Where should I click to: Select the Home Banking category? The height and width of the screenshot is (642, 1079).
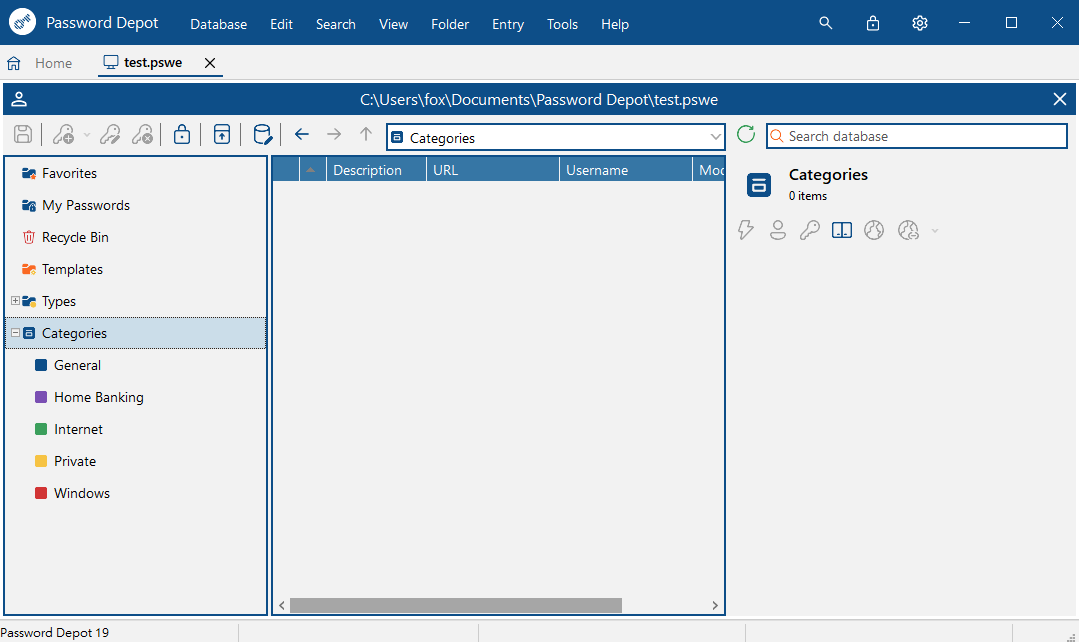pos(98,397)
